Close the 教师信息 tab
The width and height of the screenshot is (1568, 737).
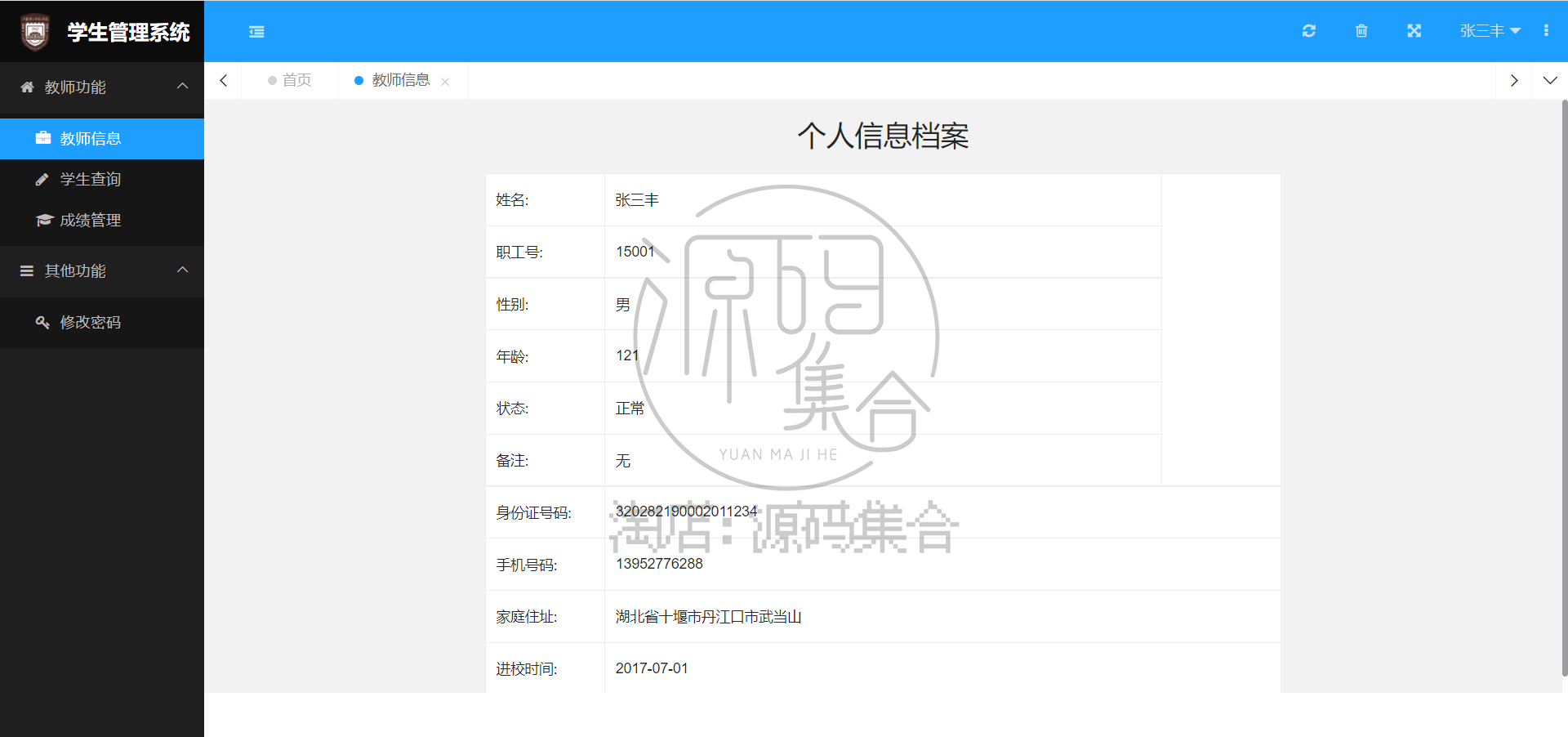point(445,81)
